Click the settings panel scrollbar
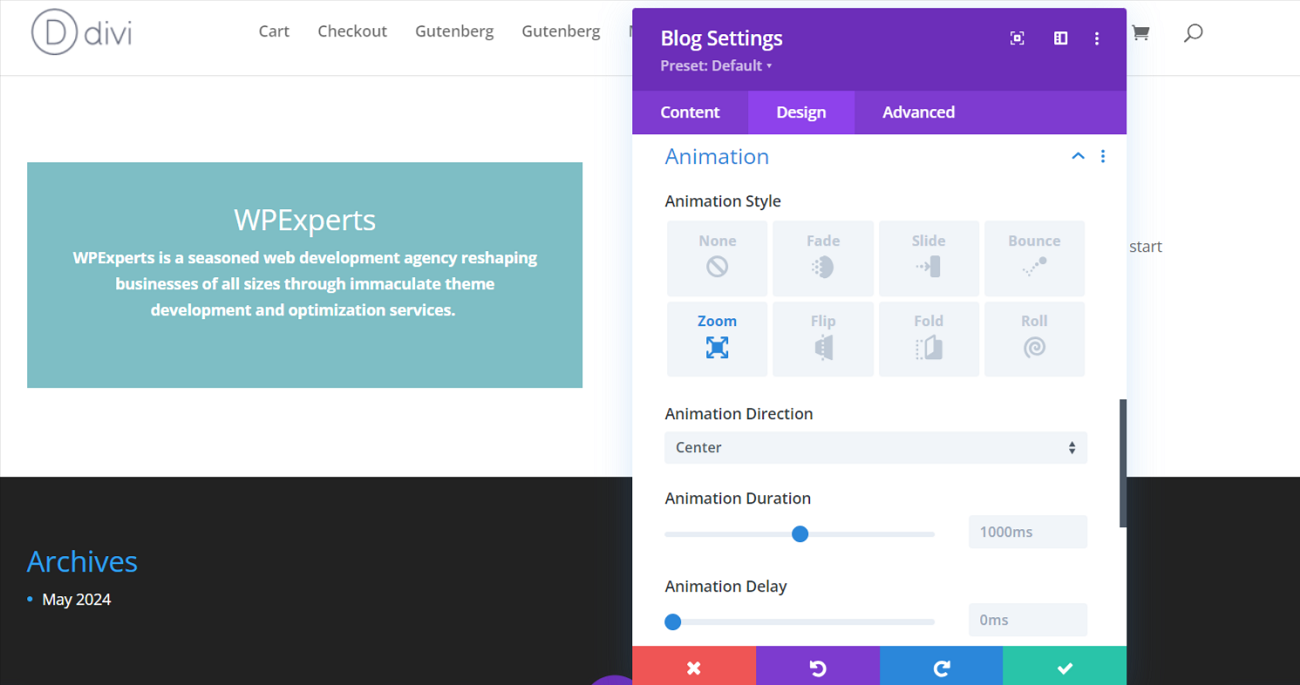1300x685 pixels. point(1123,463)
